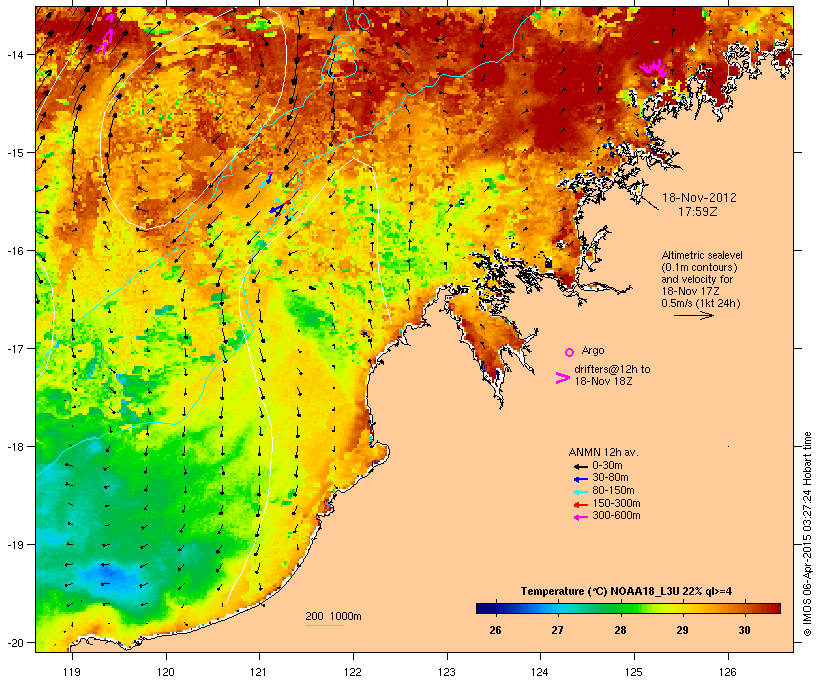Image resolution: width=820 pixels, height=680 pixels.
Task: Click the colorbar tick label 27
Action: (557, 630)
